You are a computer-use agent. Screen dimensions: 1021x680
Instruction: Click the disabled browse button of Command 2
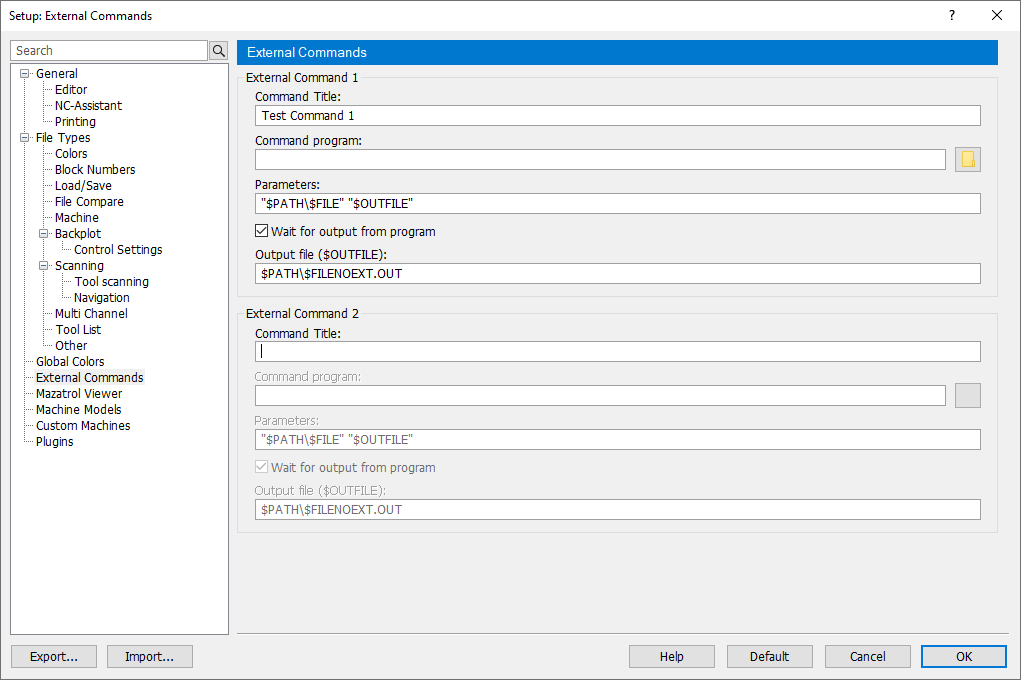click(968, 395)
